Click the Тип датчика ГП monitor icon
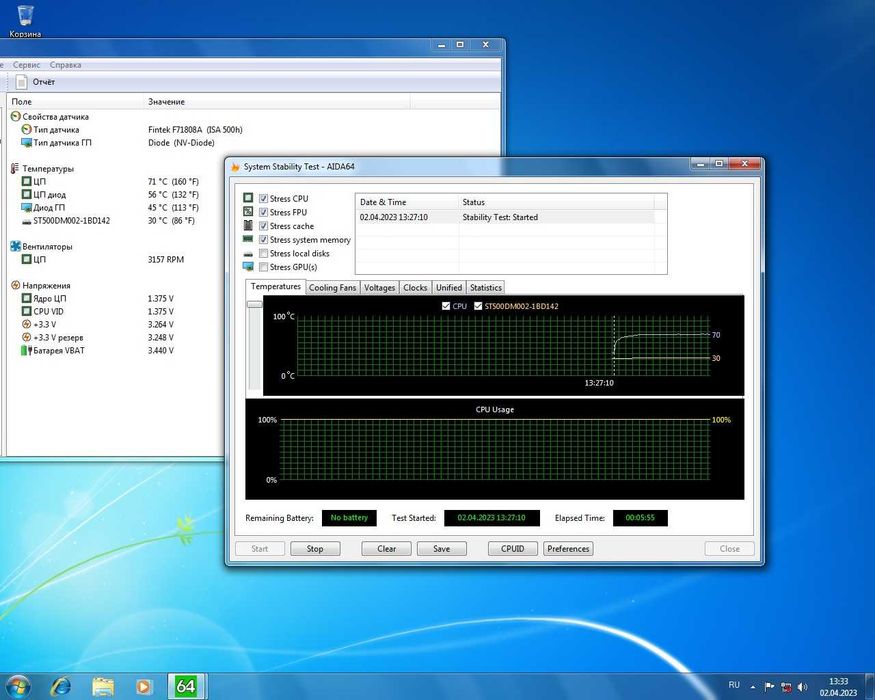This screenshot has height=700, width=875. point(26,142)
